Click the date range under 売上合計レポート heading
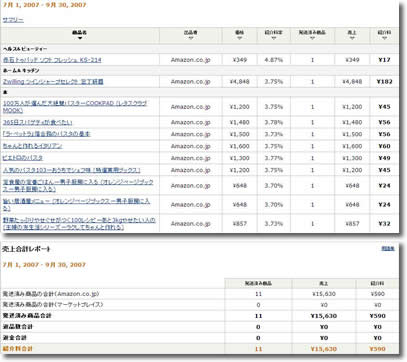407x362 pixels. 44,265
